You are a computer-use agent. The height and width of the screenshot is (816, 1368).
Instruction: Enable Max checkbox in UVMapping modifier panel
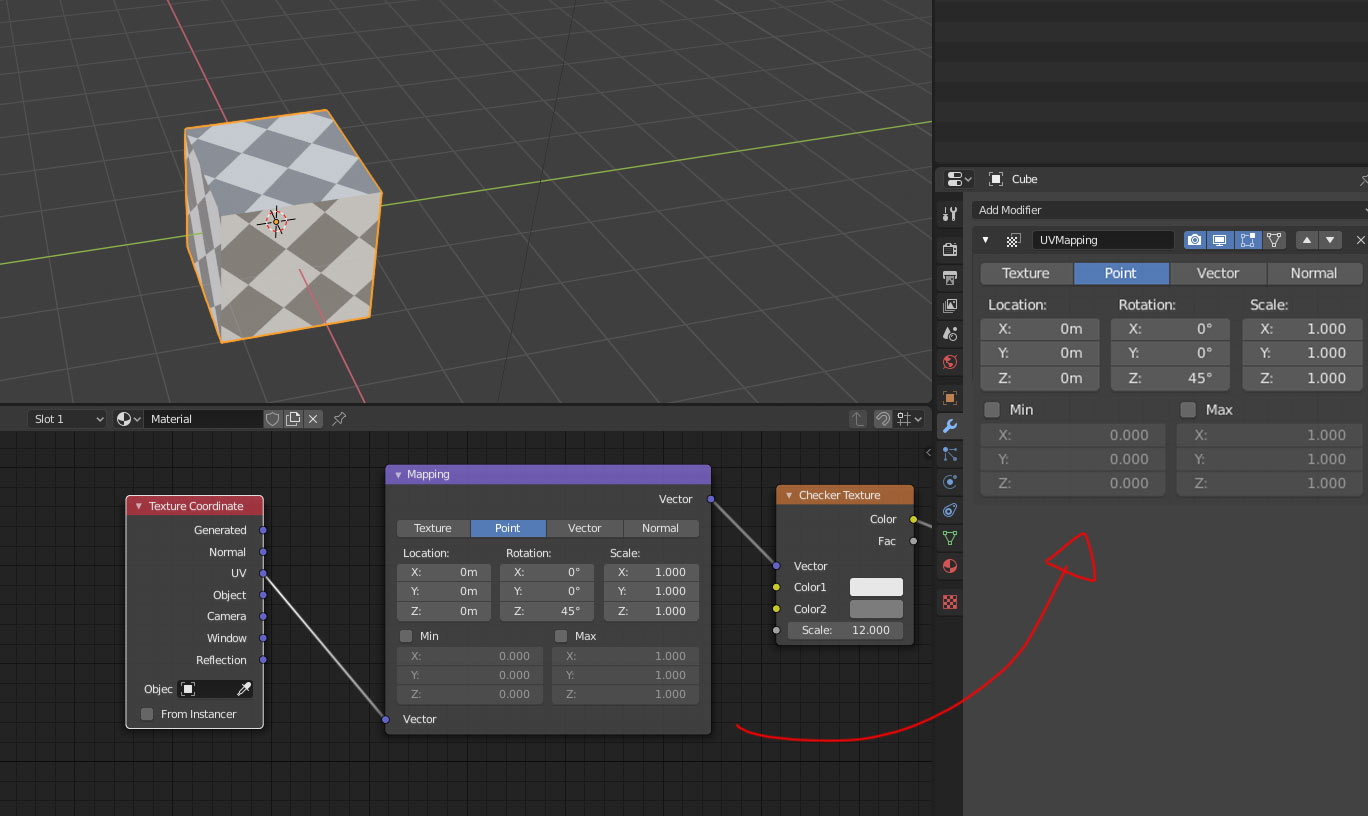1188,410
